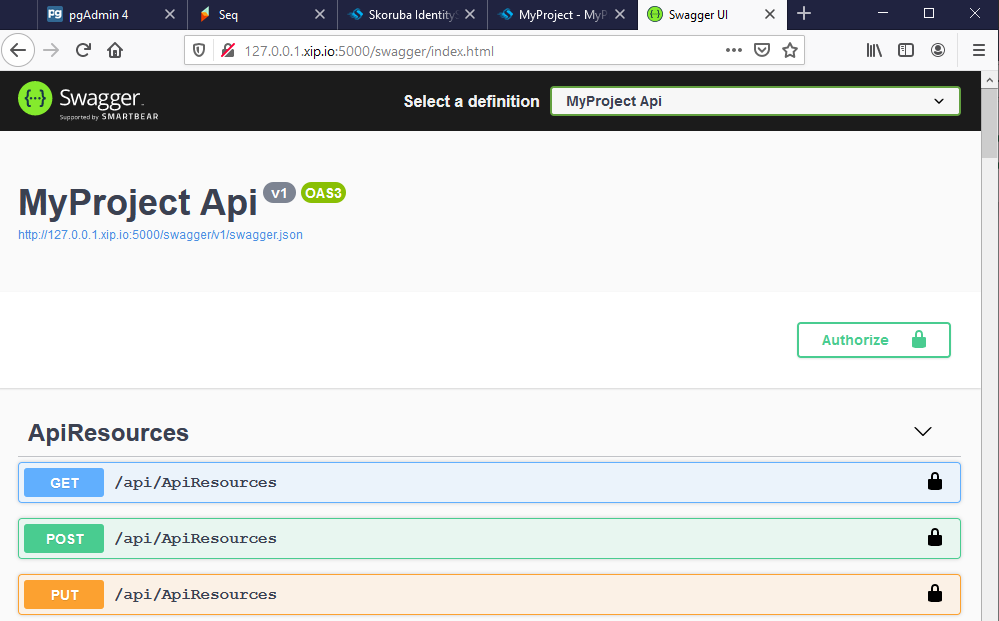Open the browser home page
999x621 pixels.
click(x=115, y=50)
